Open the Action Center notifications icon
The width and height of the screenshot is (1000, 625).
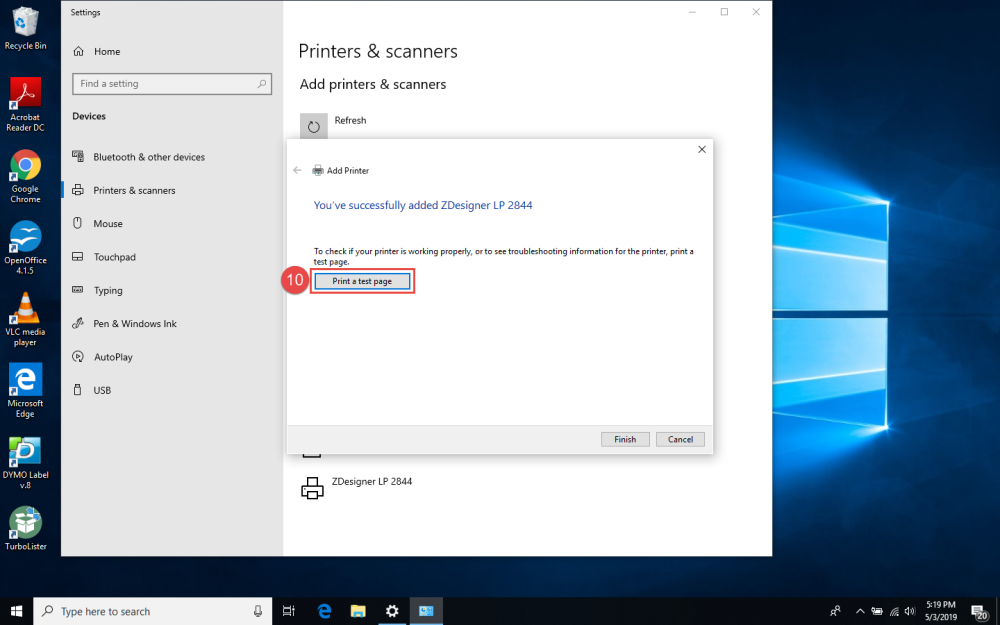tap(980, 612)
